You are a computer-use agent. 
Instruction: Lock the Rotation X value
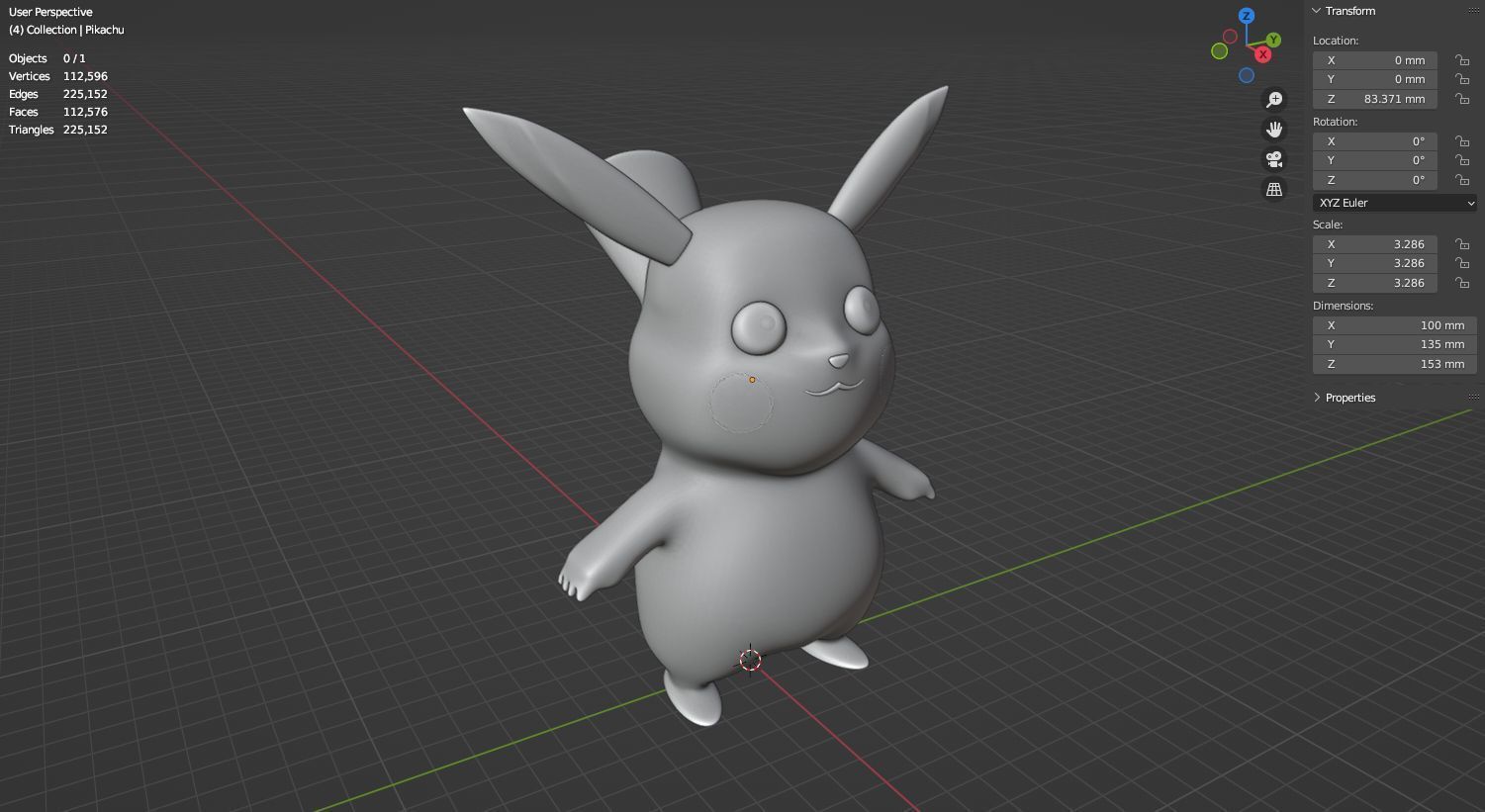point(1461,141)
